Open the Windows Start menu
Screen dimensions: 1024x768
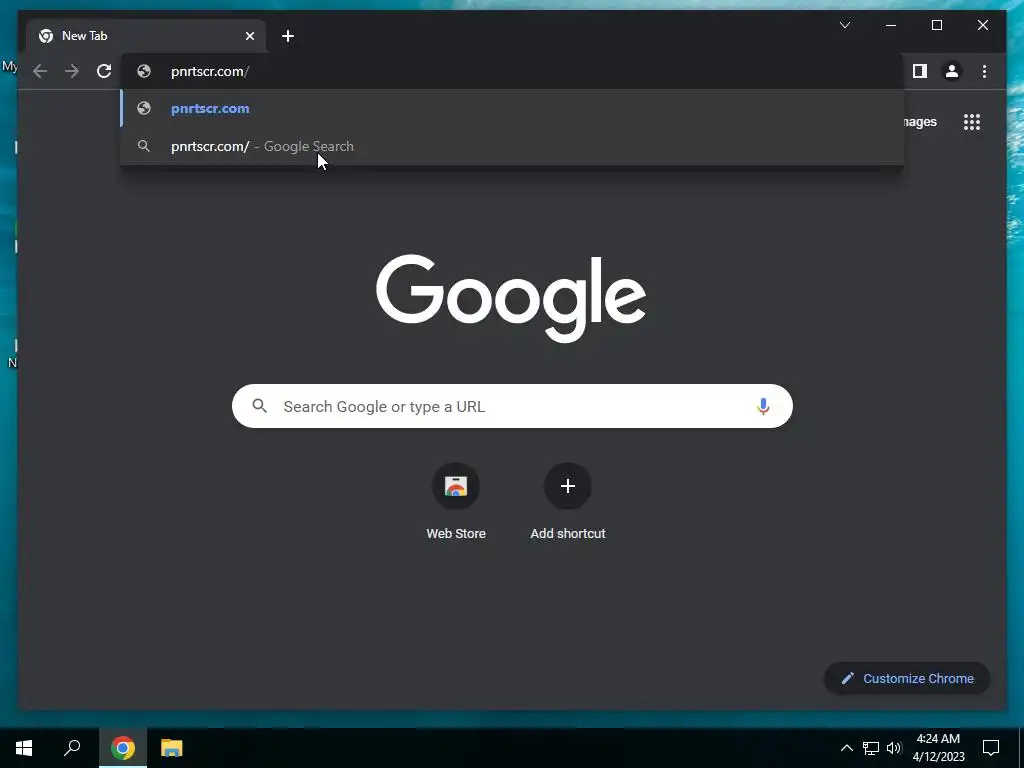24,748
